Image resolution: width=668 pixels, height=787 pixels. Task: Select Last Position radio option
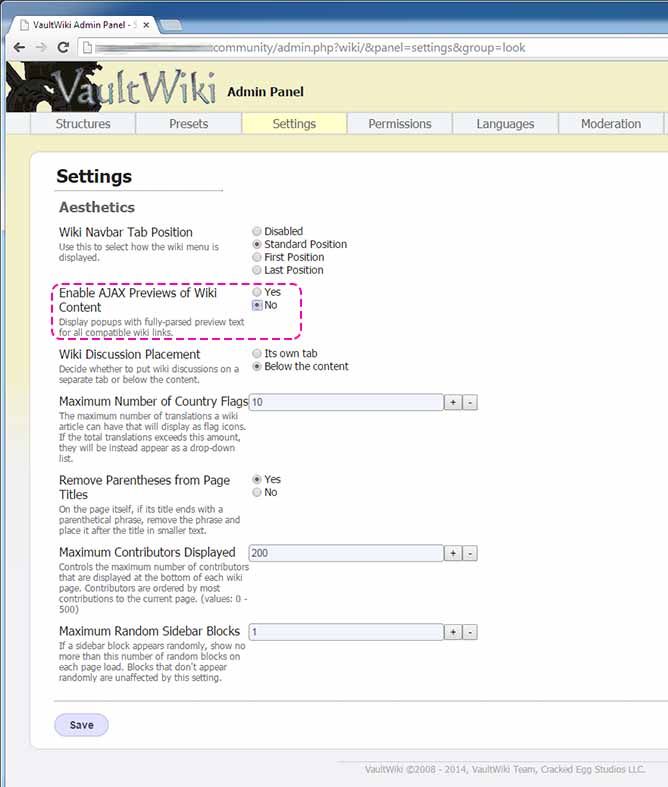(257, 271)
